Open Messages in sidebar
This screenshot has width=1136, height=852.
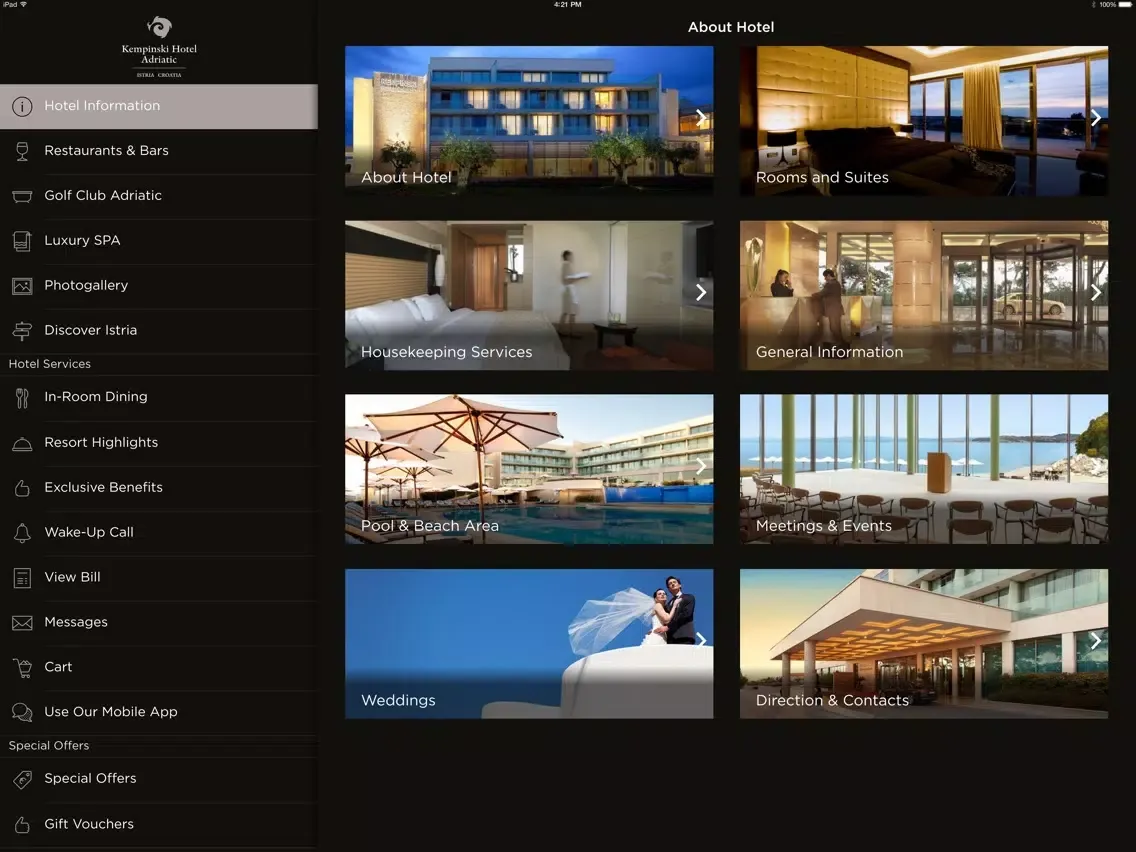(x=159, y=623)
